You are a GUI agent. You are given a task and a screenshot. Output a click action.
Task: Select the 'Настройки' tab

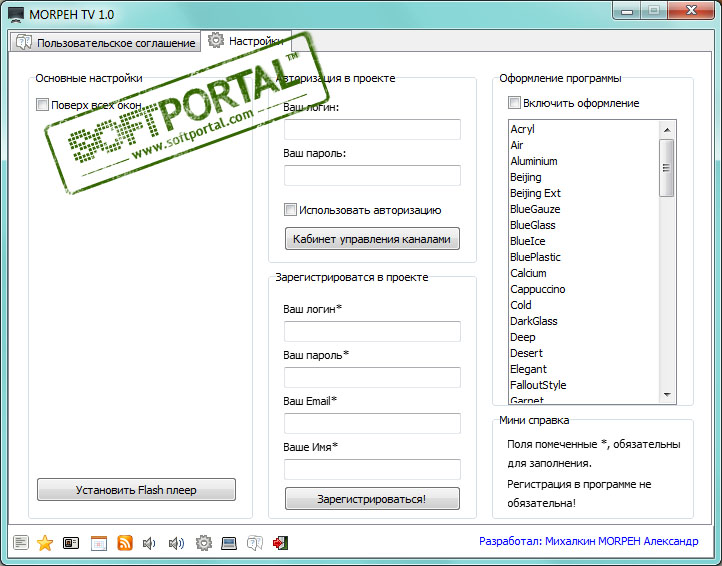[x=246, y=41]
